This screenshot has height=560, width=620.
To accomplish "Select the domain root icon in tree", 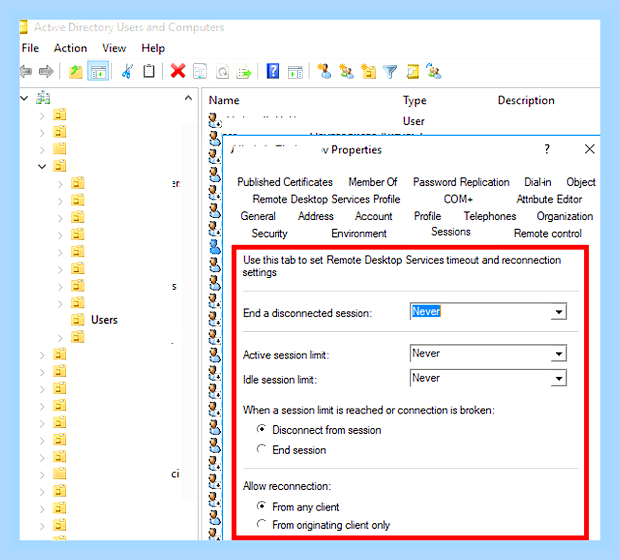I will point(43,98).
